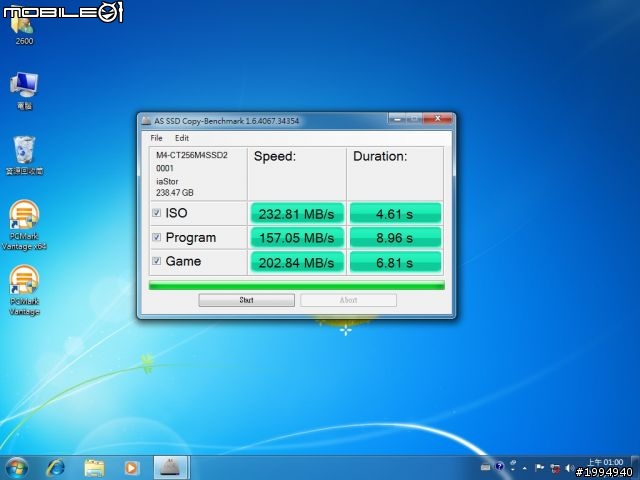Close the AS SSD Copy-Benchmark window
Image resolution: width=640 pixels, height=480 pixels.
click(x=438, y=119)
